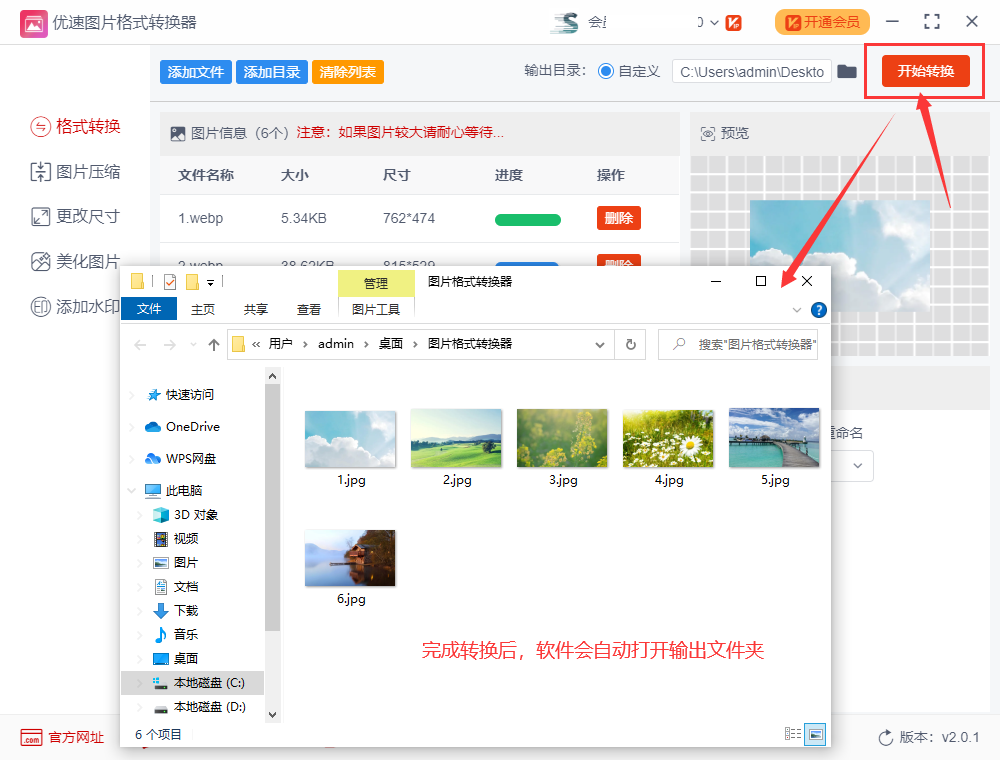Screen dimensions: 1000x760
Task: Open the rename (重命名) dropdown
Action: (857, 466)
